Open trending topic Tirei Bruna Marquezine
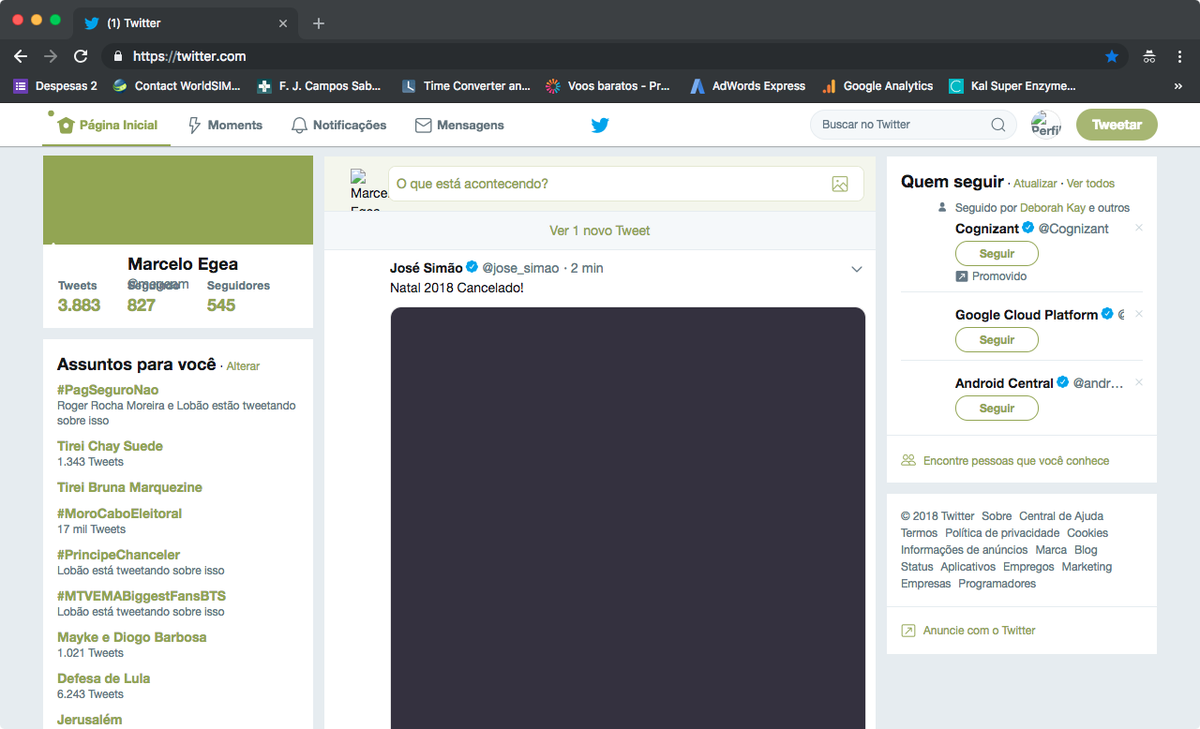Screen dimensions: 1200x729 (x=130, y=487)
